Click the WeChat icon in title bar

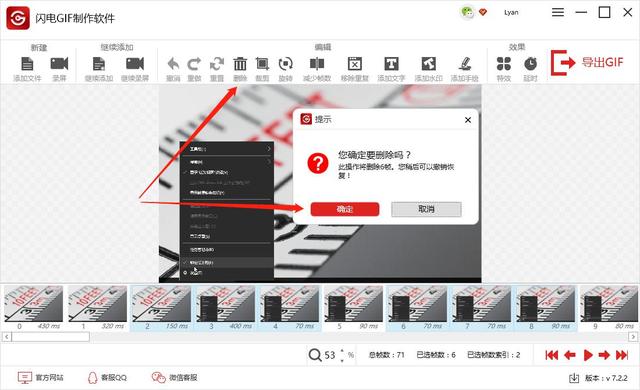click(467, 12)
